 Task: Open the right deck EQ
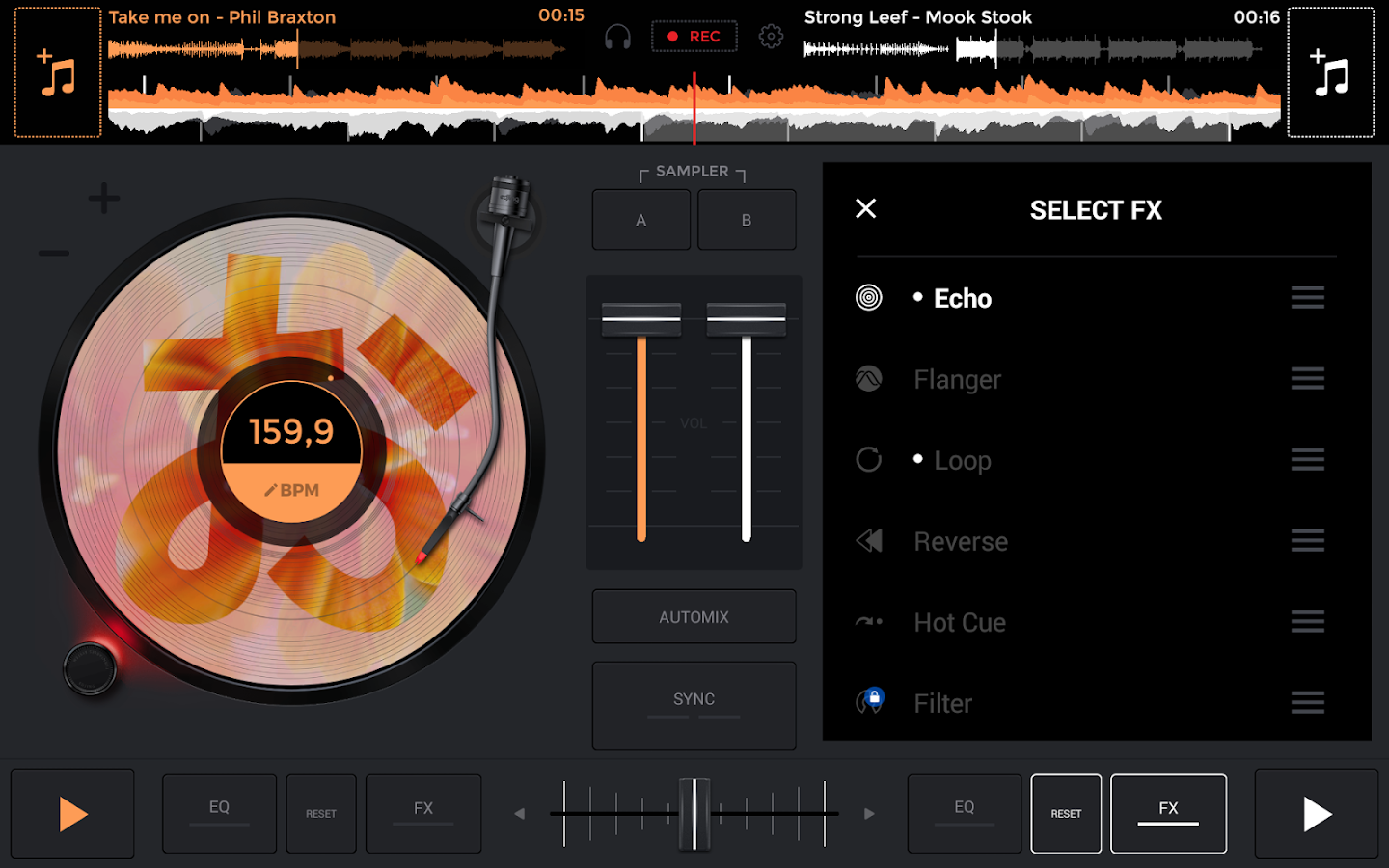click(x=965, y=814)
